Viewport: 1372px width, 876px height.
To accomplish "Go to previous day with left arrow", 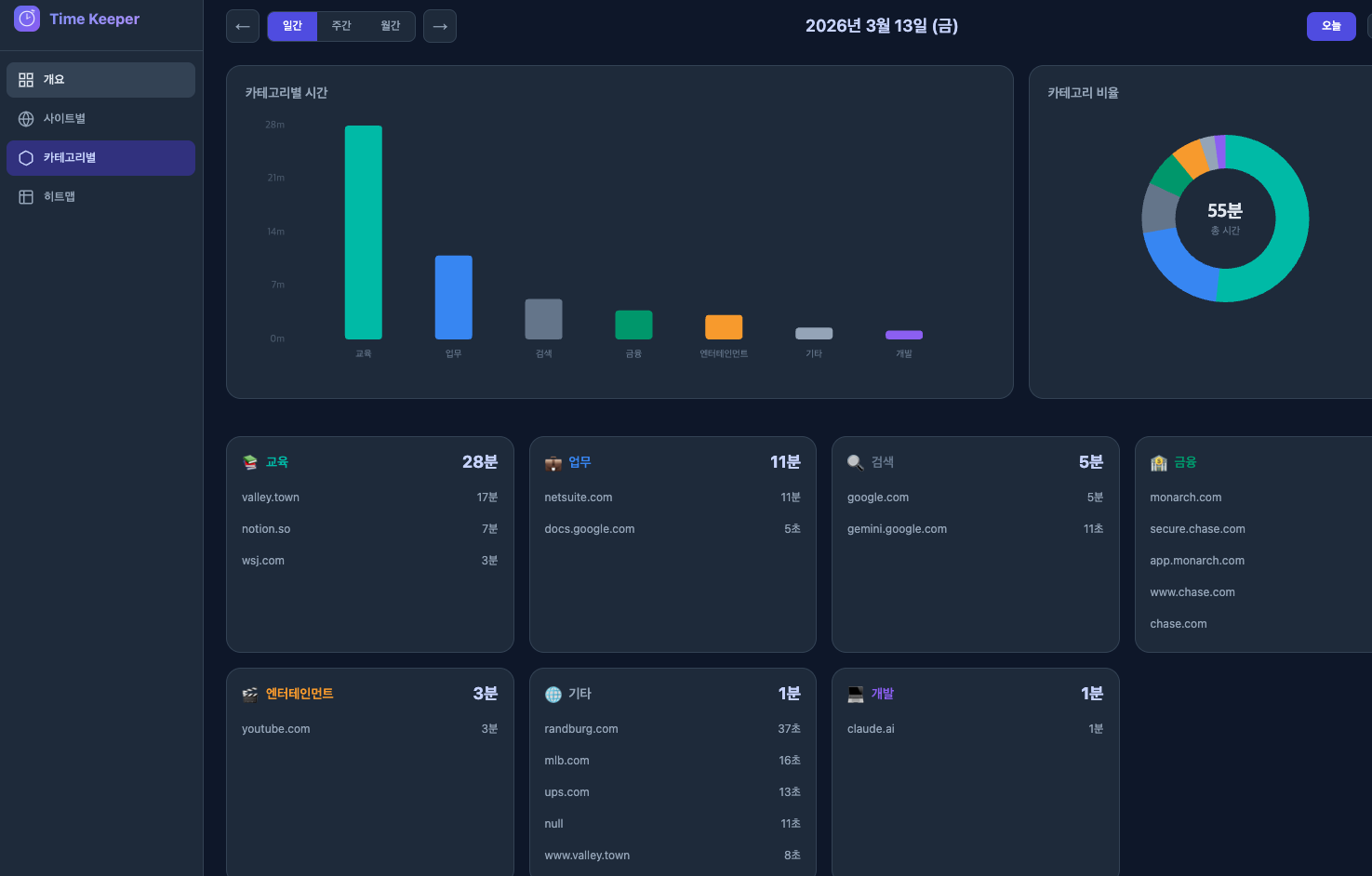I will click(x=243, y=26).
